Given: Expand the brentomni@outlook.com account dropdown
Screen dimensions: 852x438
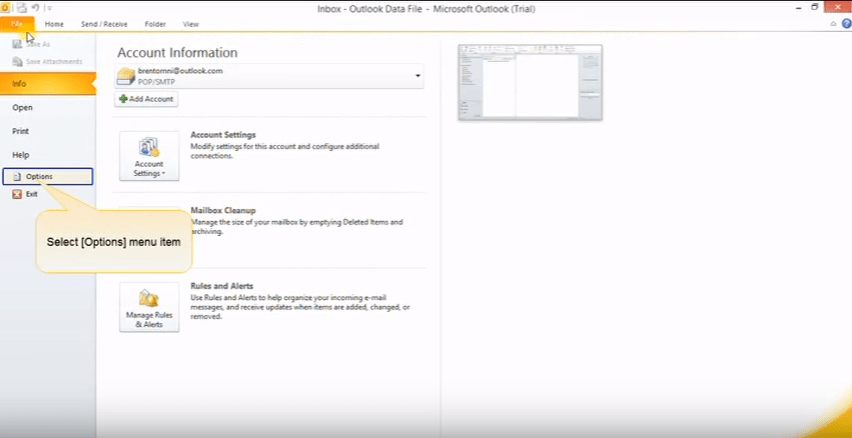Looking at the screenshot, I should pyautogui.click(x=418, y=76).
